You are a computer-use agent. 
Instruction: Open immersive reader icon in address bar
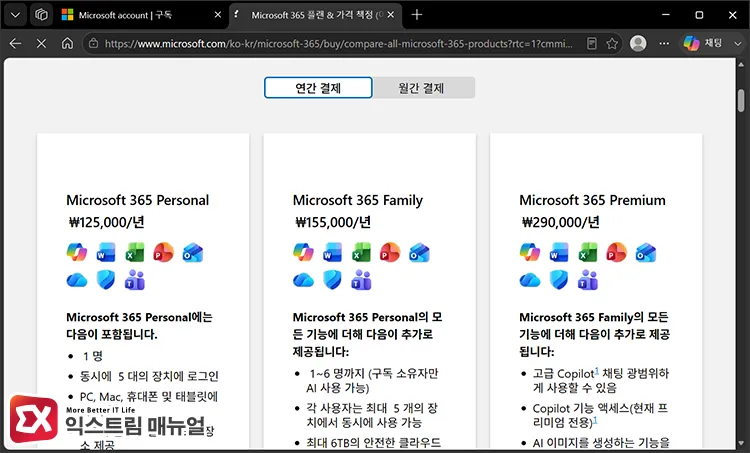click(592, 44)
